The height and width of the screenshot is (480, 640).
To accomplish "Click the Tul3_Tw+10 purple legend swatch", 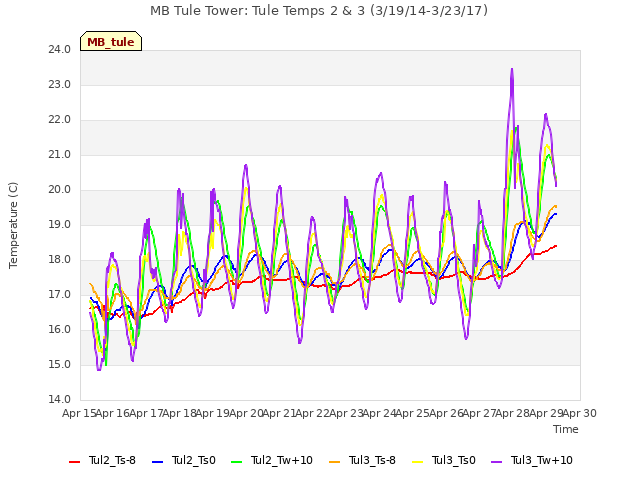I will pyautogui.click(x=496, y=462).
